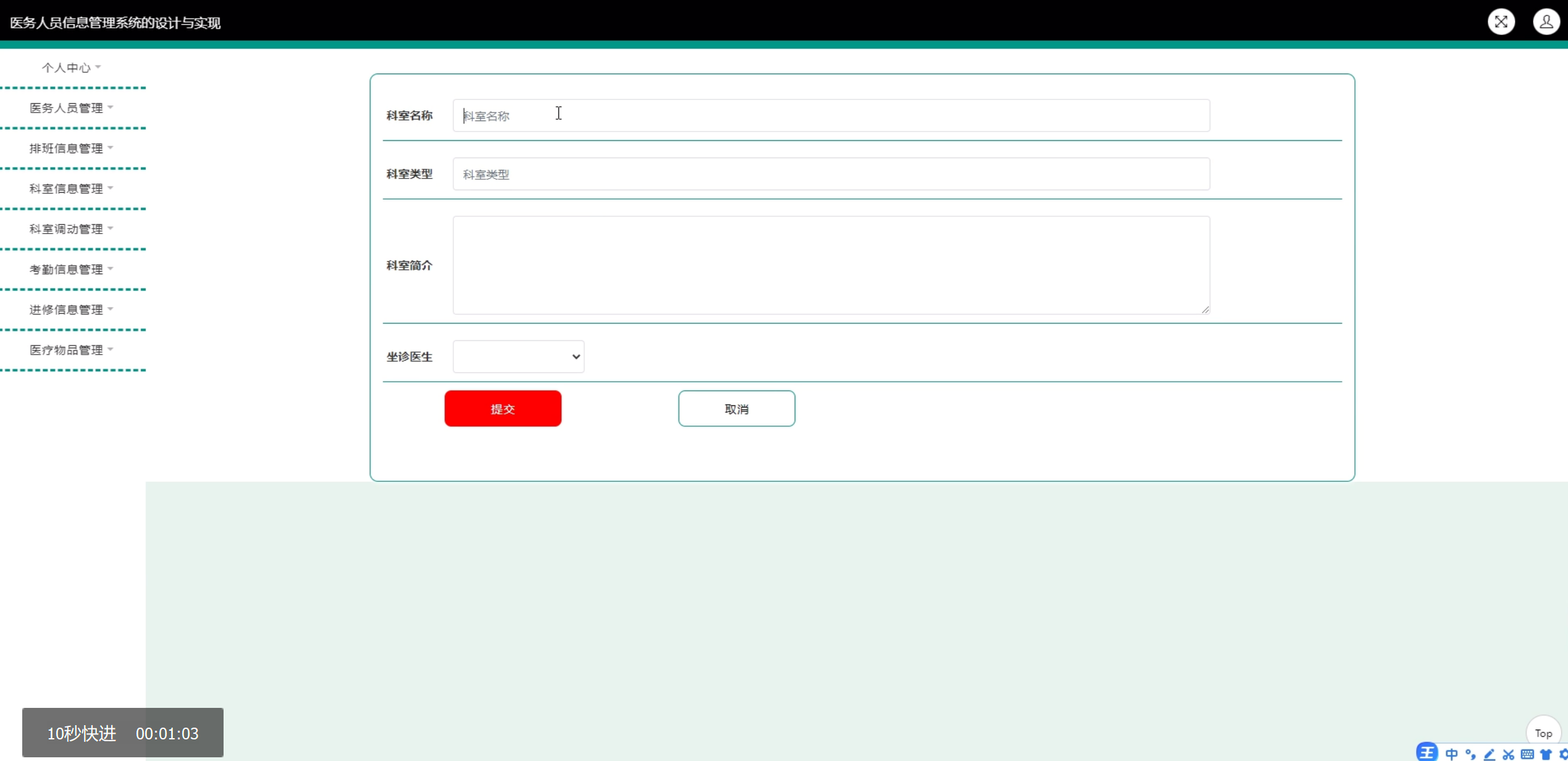Image resolution: width=1568 pixels, height=761 pixels.
Task: Open 科室信息管理 sidebar menu
Action: [71, 188]
